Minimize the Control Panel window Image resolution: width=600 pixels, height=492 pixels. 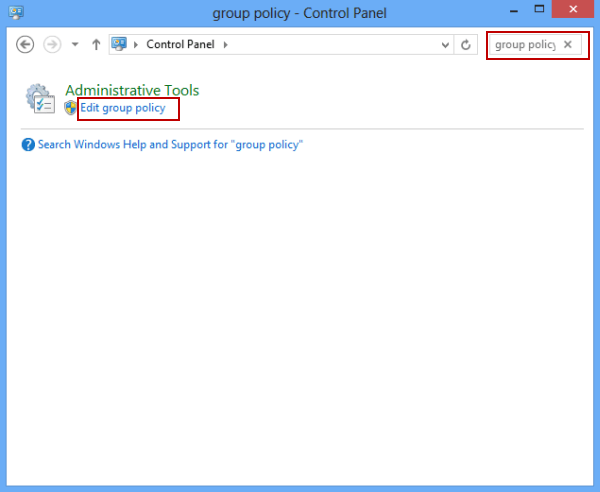click(514, 10)
